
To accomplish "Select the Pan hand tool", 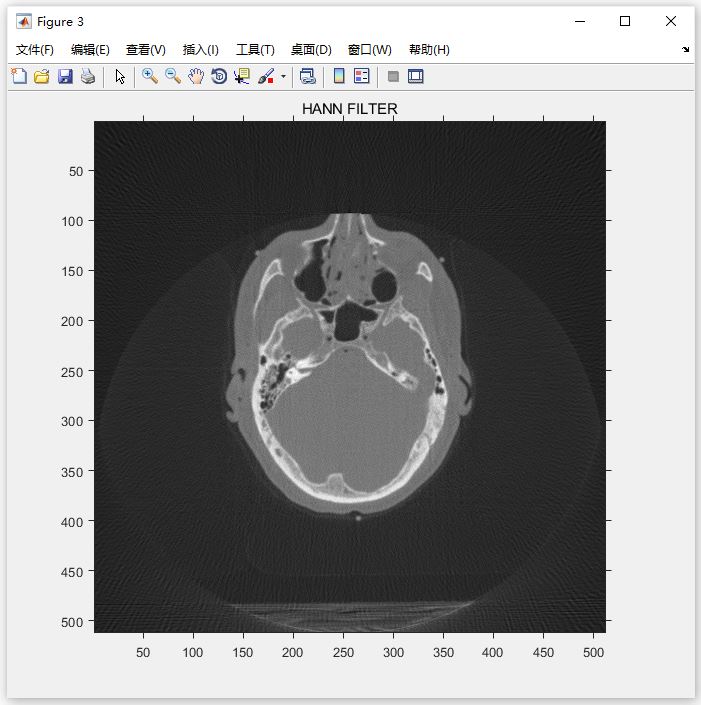I will pyautogui.click(x=196, y=76).
